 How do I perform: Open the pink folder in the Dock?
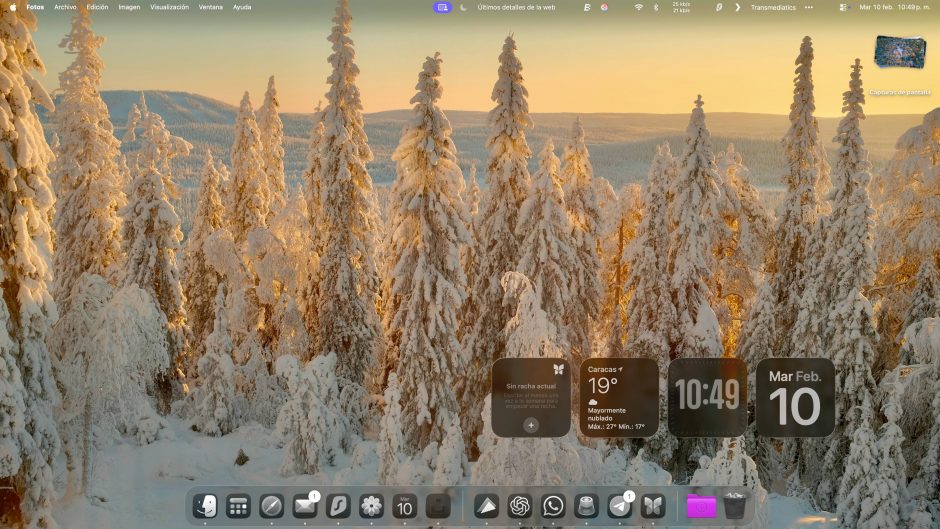pos(701,506)
